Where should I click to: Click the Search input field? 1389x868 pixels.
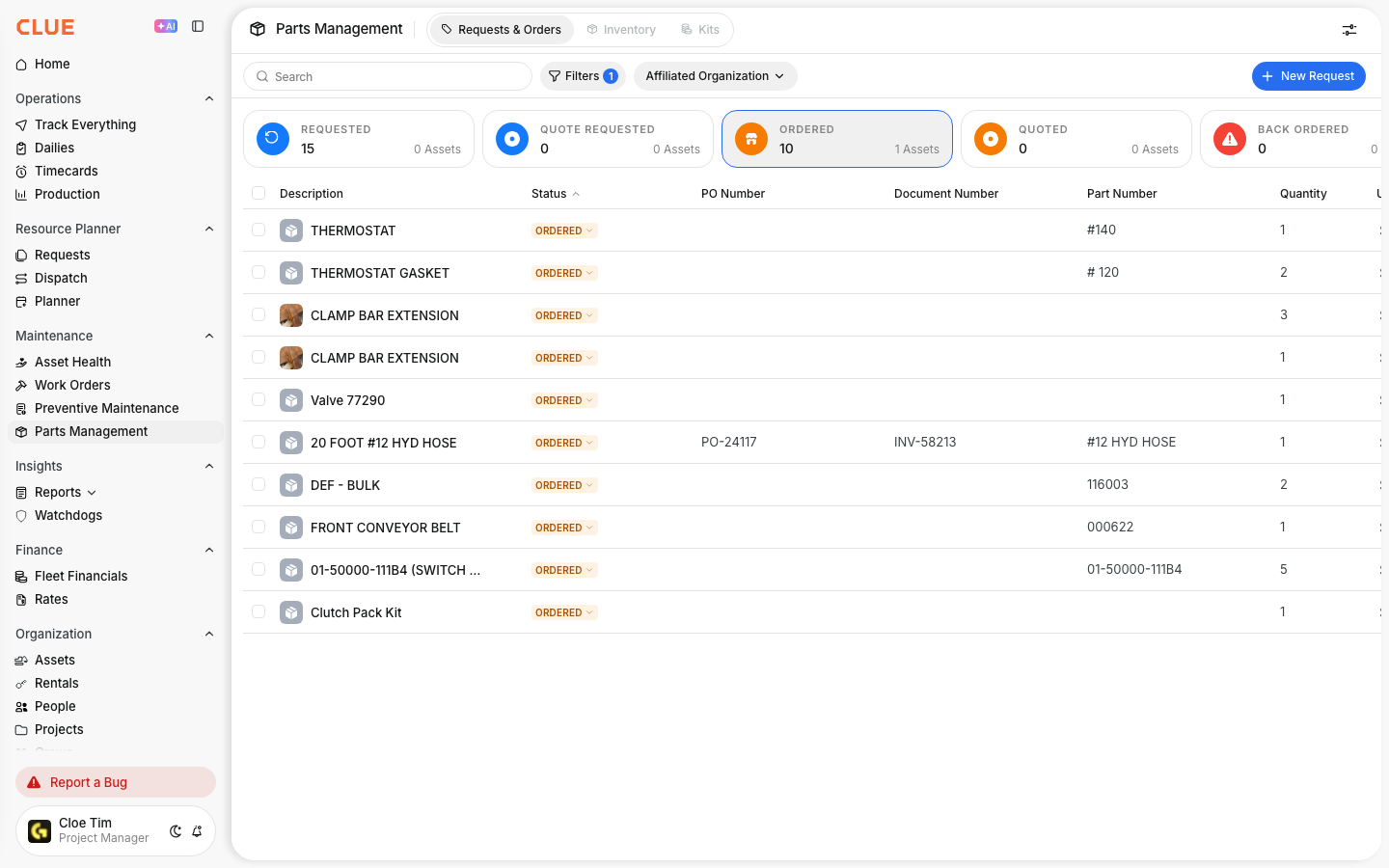click(388, 76)
